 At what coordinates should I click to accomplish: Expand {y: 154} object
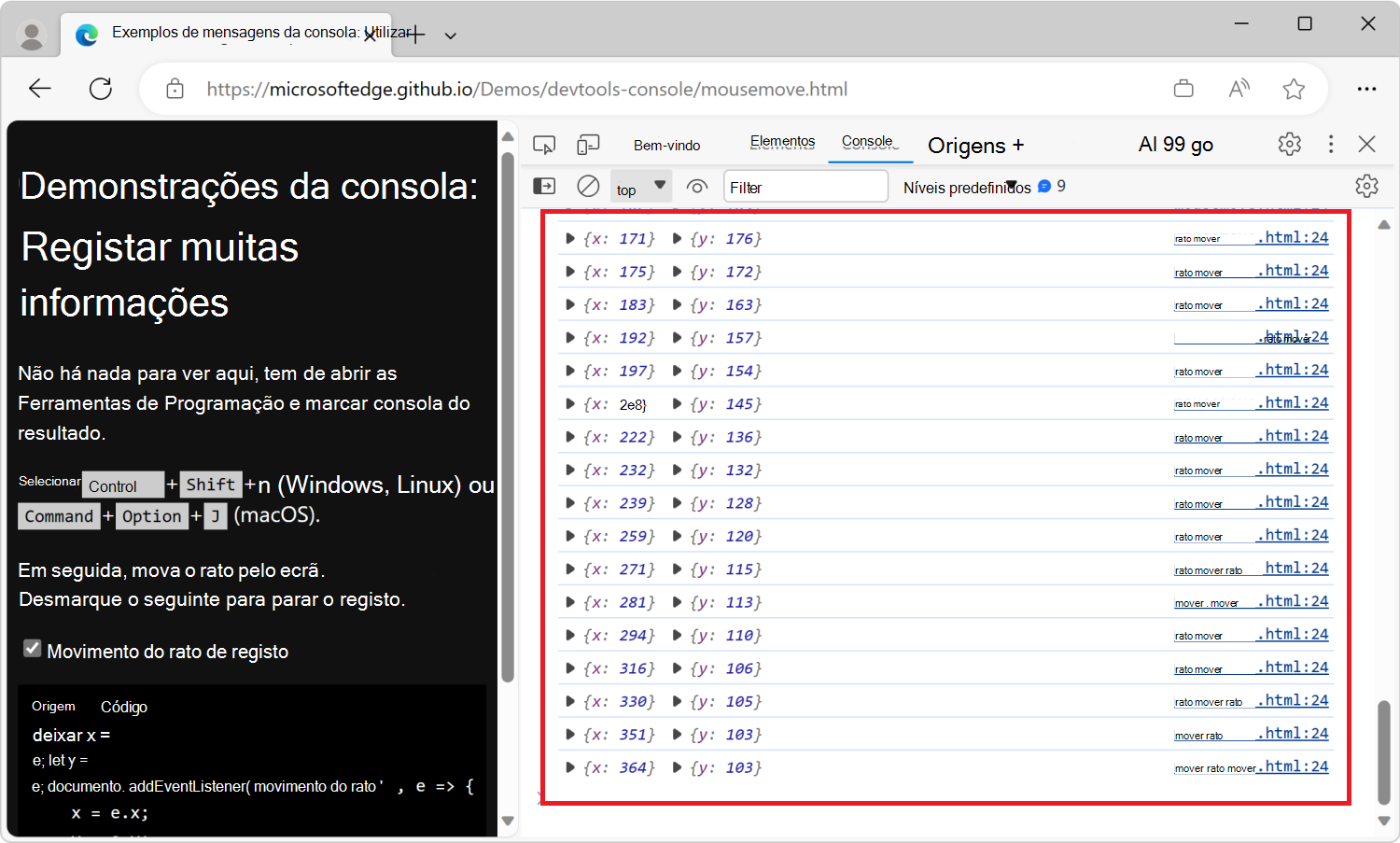click(x=678, y=372)
